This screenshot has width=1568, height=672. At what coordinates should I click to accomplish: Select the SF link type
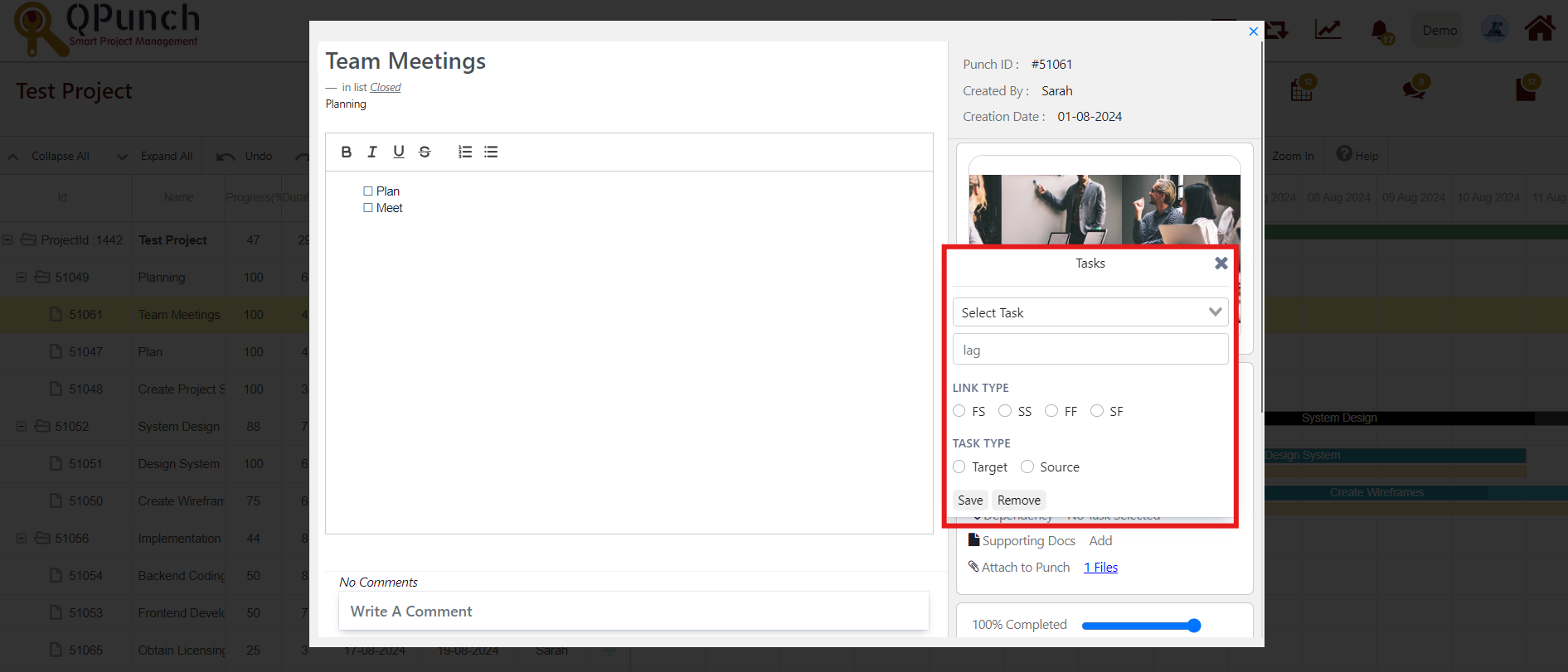click(1097, 411)
